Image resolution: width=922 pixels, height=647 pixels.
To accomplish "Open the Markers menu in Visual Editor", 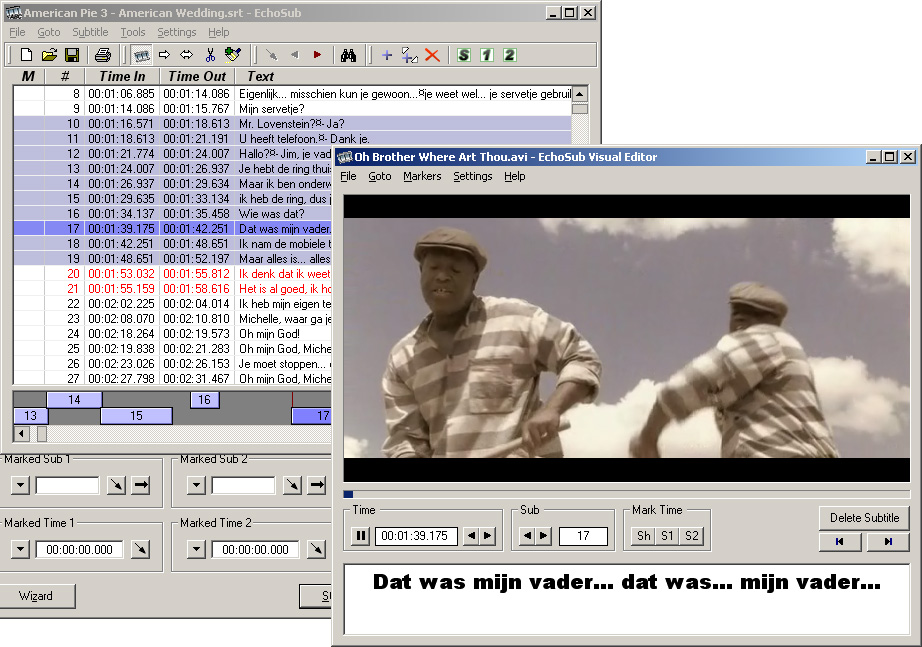I will 422,176.
